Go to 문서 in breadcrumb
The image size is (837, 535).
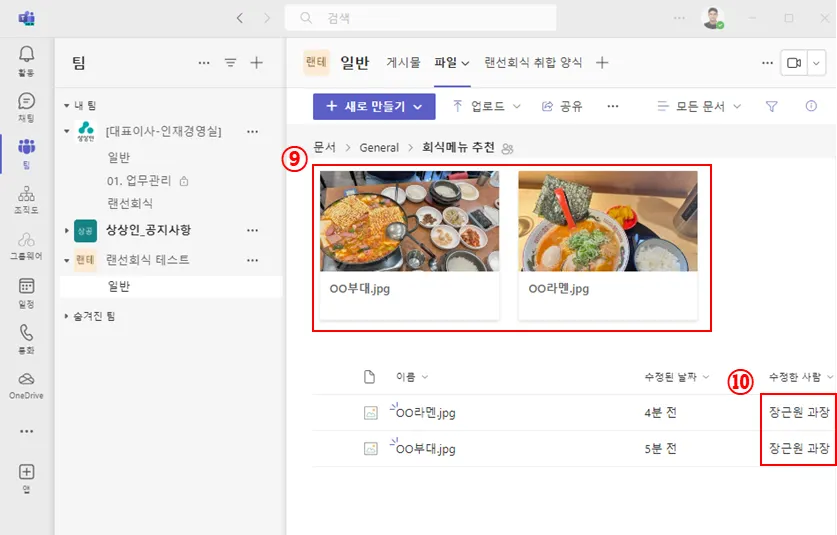tap(325, 147)
